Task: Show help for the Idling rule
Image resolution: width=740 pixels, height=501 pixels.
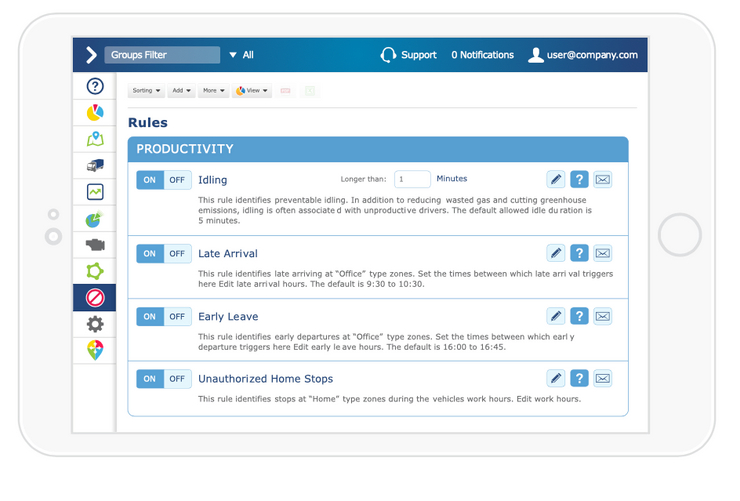Action: (x=579, y=179)
